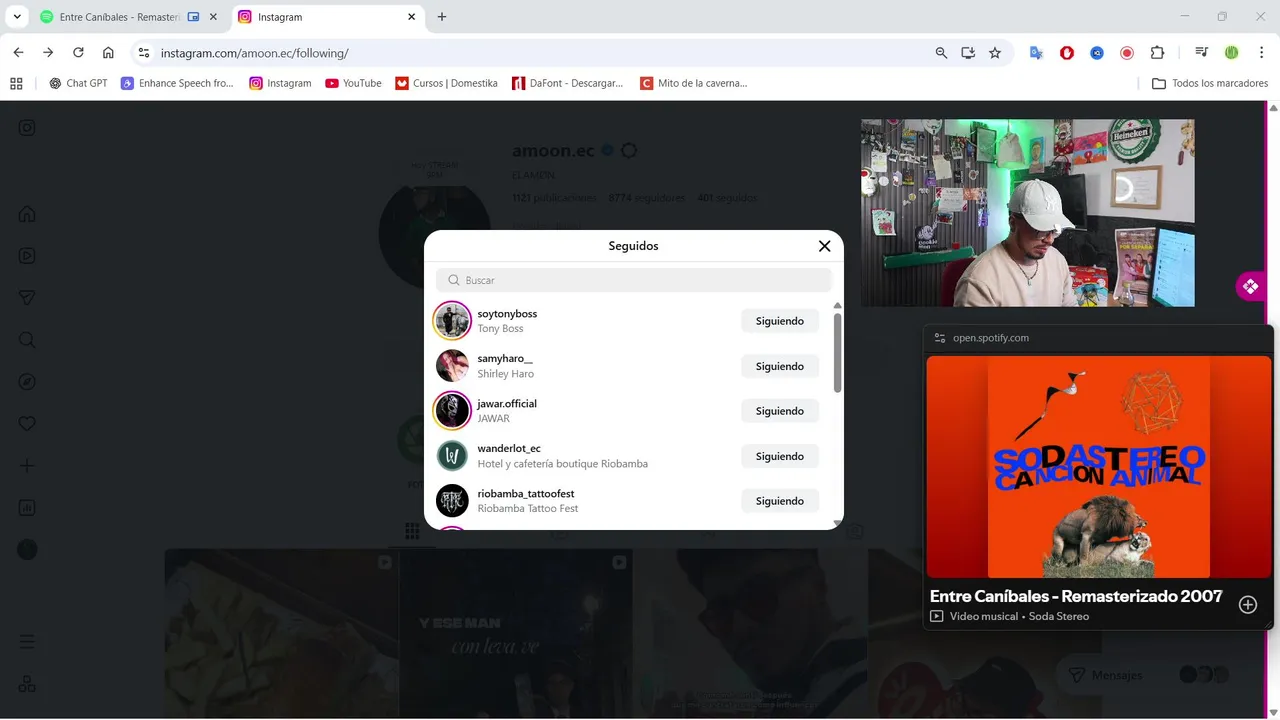The image size is (1280, 720).
Task: Open the Todos los marcadores folder
Action: pyautogui.click(x=1210, y=83)
